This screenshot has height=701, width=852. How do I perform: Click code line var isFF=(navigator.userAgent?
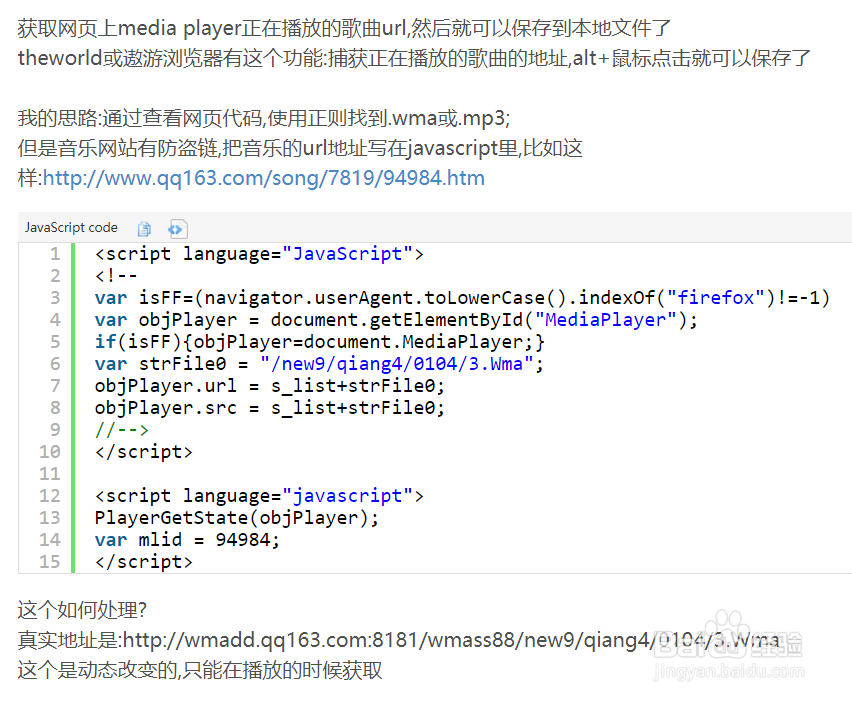click(462, 298)
